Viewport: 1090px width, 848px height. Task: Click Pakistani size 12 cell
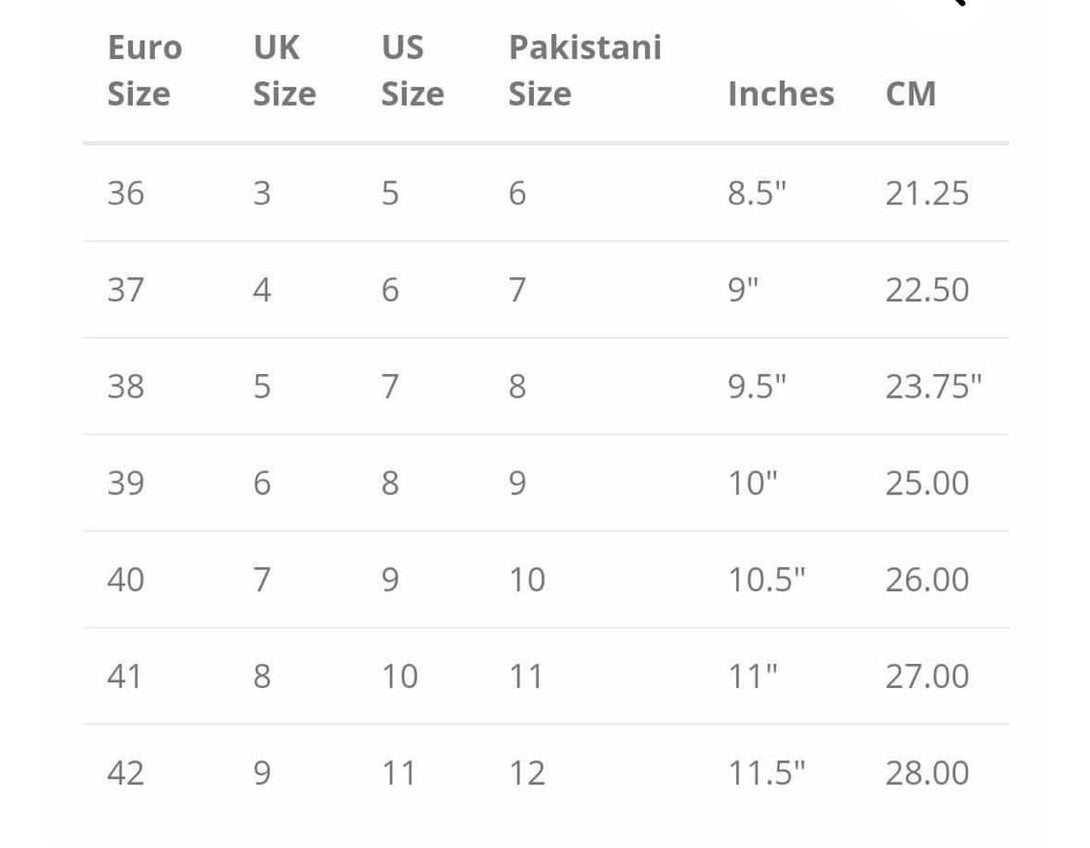tap(527, 773)
